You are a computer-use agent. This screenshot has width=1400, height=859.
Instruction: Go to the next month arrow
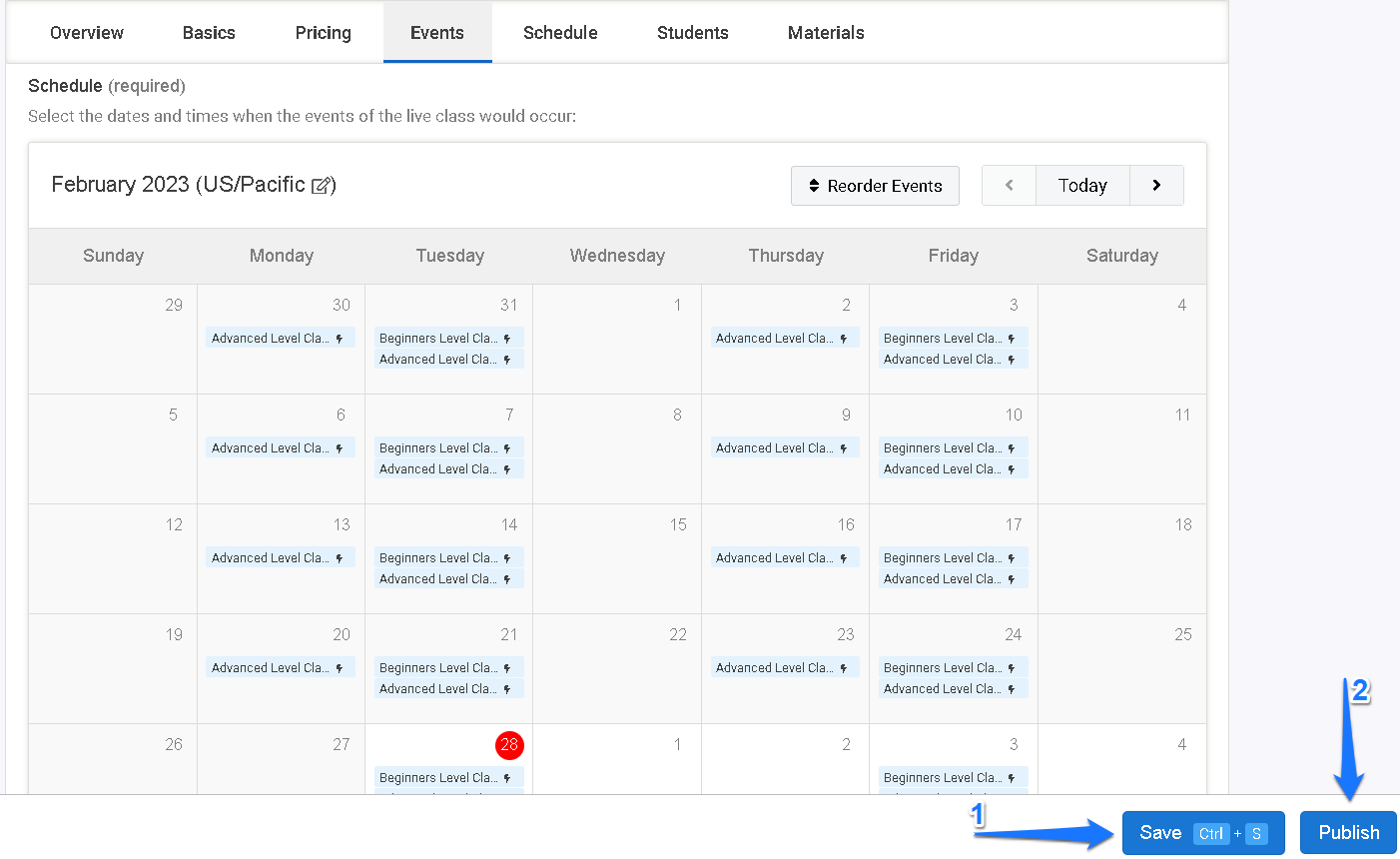pos(1156,186)
